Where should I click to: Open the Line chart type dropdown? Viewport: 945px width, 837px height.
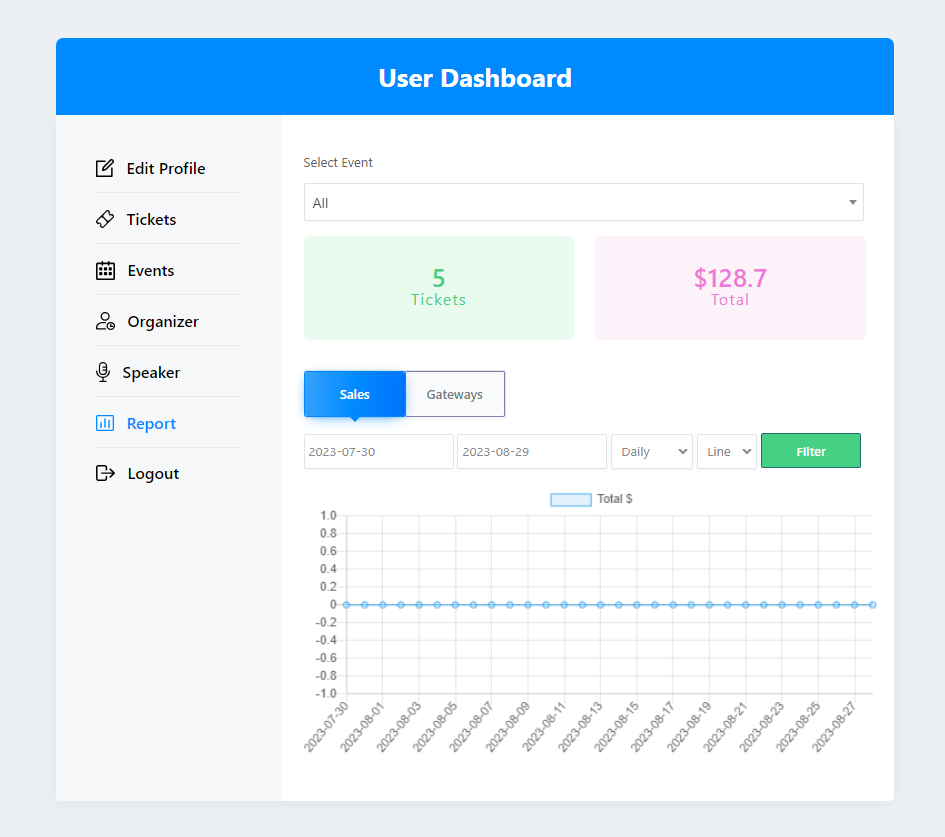(x=726, y=451)
